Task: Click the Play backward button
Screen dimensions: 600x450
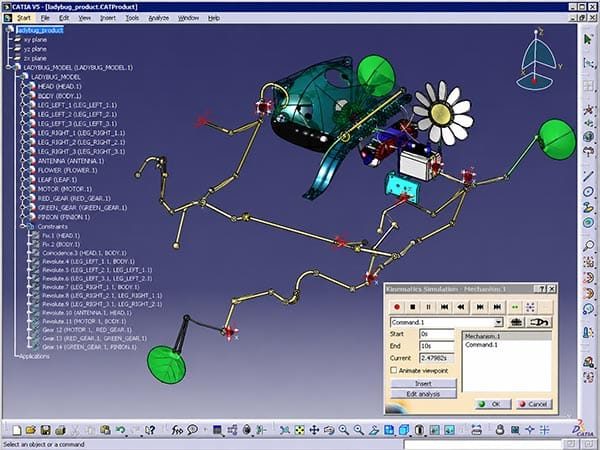Action: [461, 307]
